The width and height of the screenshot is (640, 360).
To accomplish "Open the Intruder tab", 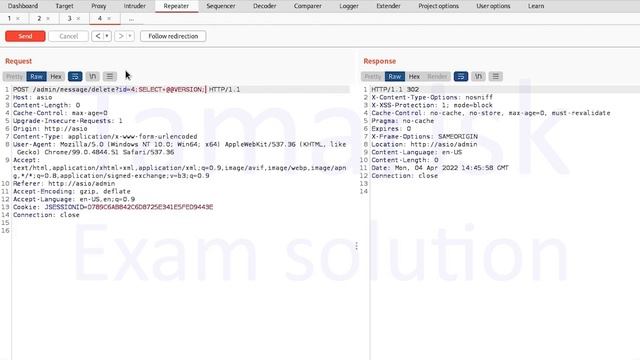I will tap(135, 6).
